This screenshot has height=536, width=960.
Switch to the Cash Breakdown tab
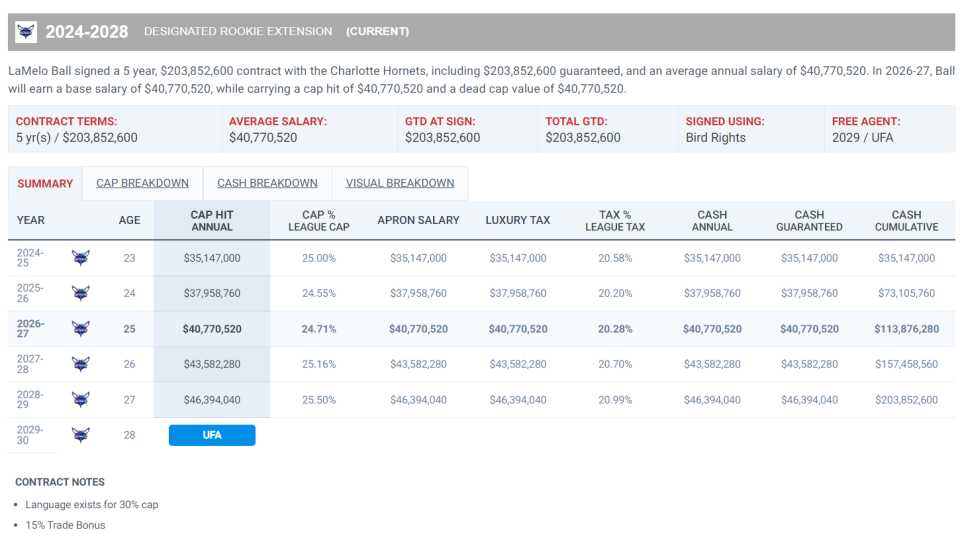(267, 183)
